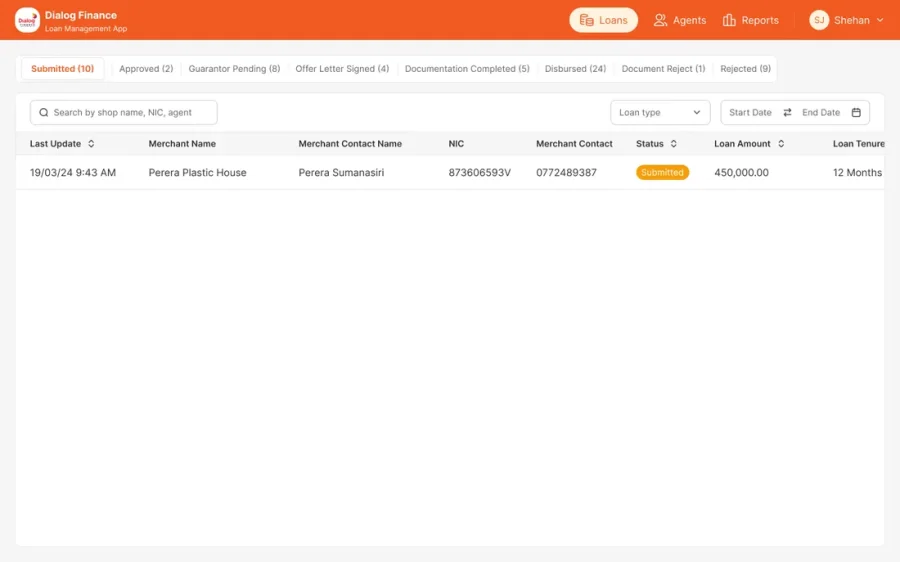This screenshot has height=562, width=900.
Task: Click the NIC column header
Action: [x=456, y=144]
